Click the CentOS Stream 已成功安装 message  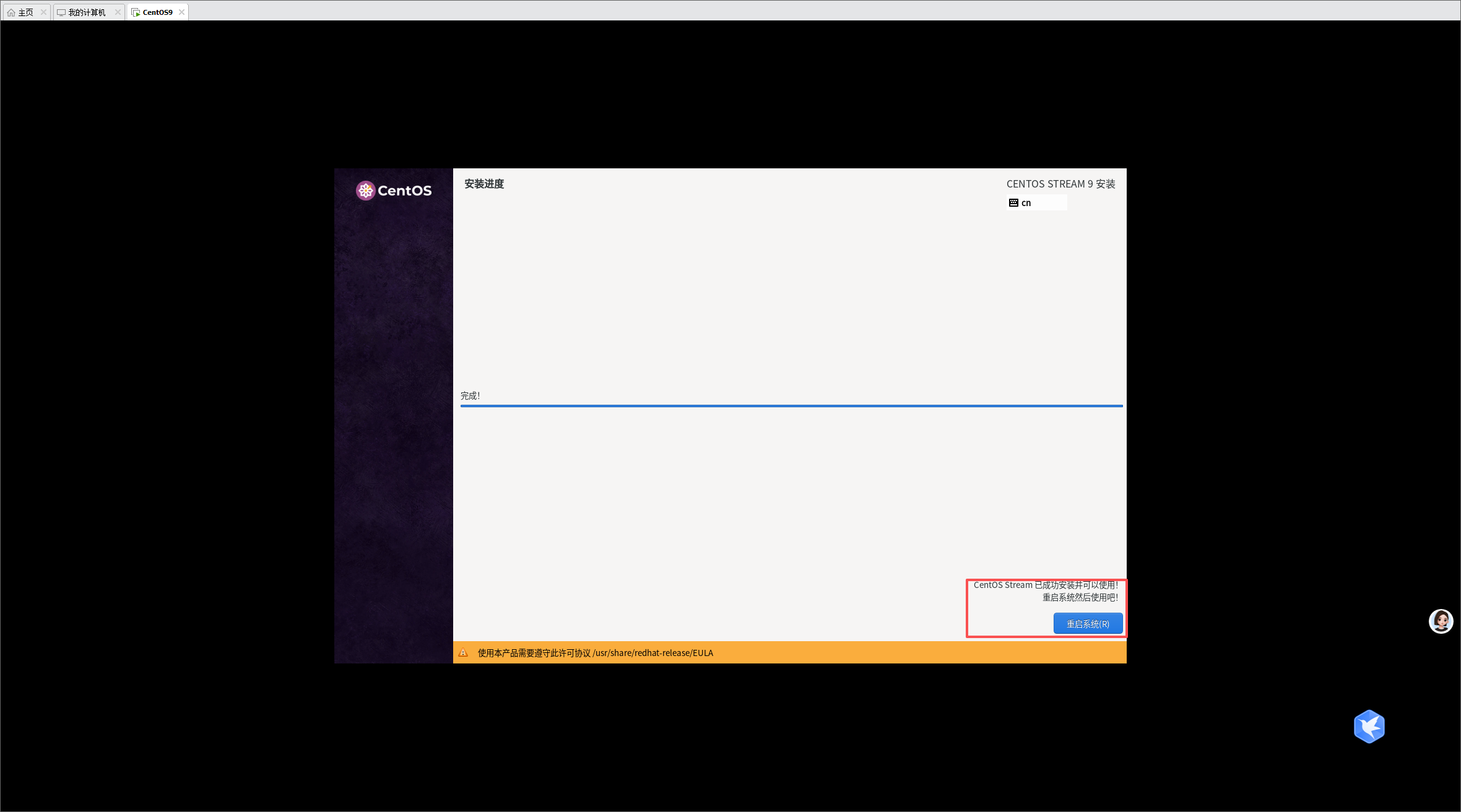pyautogui.click(x=1046, y=585)
